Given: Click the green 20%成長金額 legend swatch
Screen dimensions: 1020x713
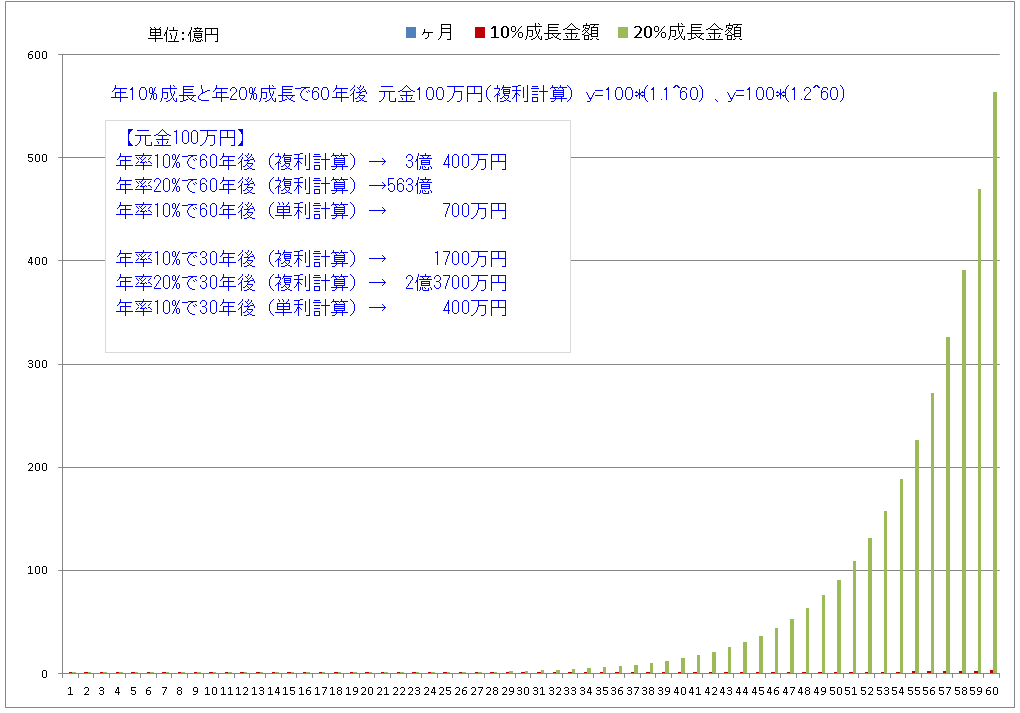Looking at the screenshot, I should [623, 33].
